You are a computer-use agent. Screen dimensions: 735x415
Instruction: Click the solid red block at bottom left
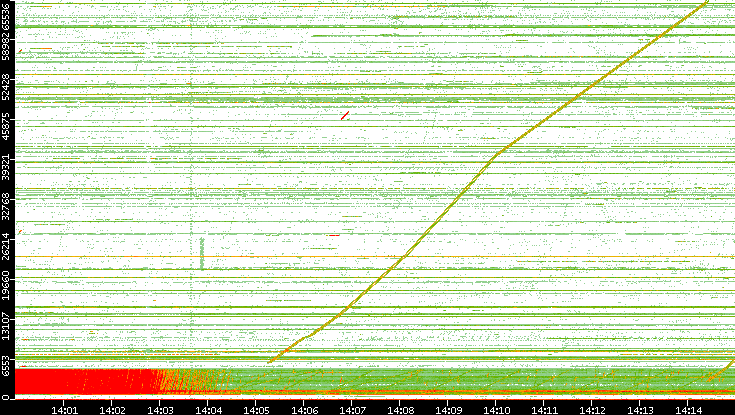pos(80,381)
